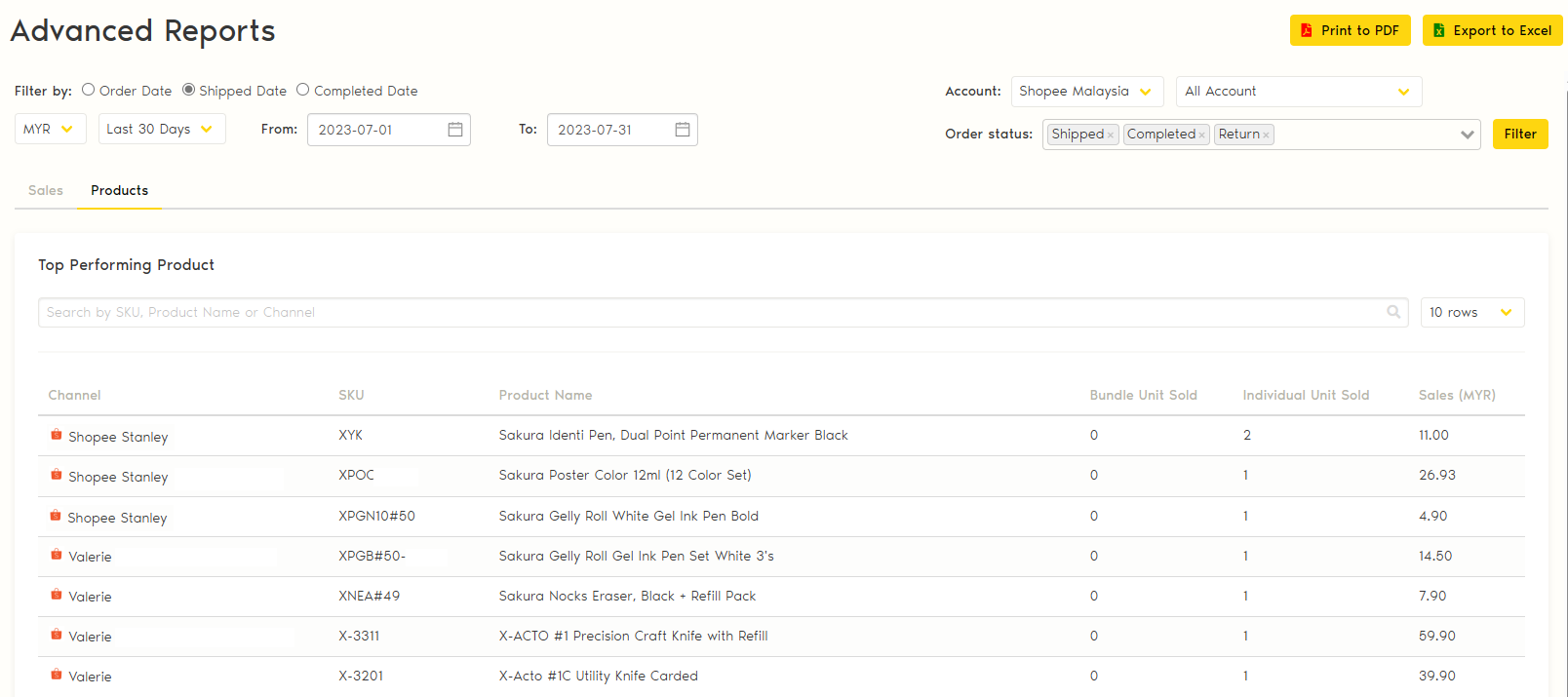Click the yellow Filter button
Viewport: 1568px width, 697px height.
(1520, 134)
